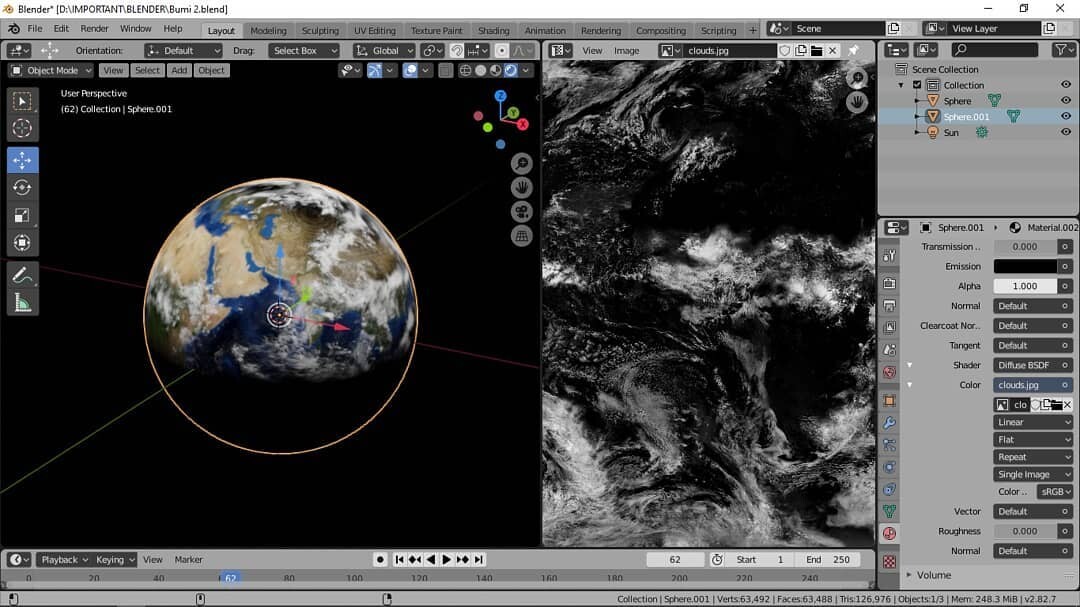Screen dimensions: 1080x607
Task: Select the Scale tool
Action: 22,215
